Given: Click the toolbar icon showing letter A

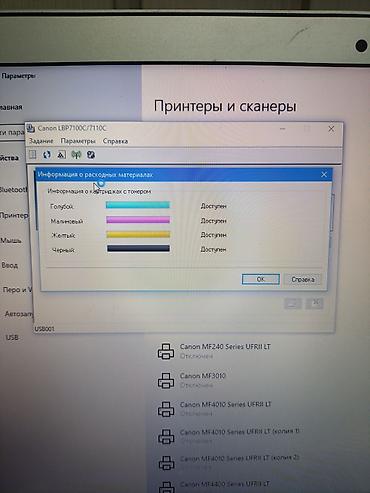Looking at the screenshot, I should coord(61,155).
